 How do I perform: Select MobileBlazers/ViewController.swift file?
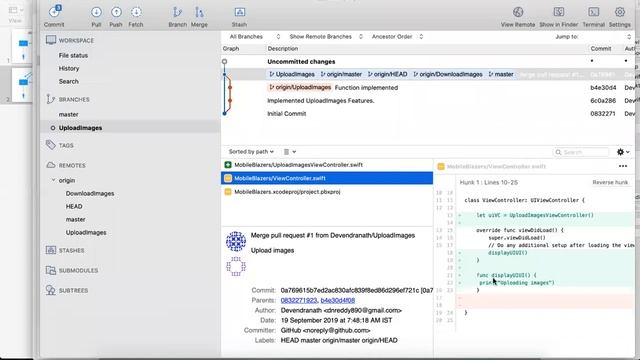pyautogui.click(x=327, y=178)
